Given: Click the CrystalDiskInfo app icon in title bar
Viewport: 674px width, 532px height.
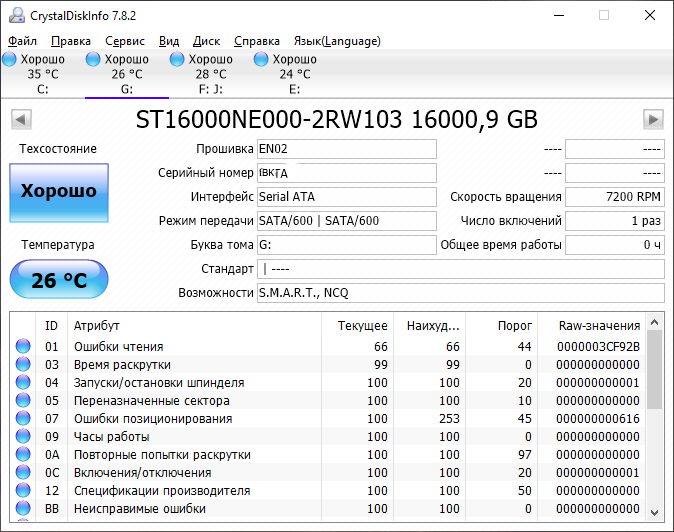Looking at the screenshot, I should point(17,15).
